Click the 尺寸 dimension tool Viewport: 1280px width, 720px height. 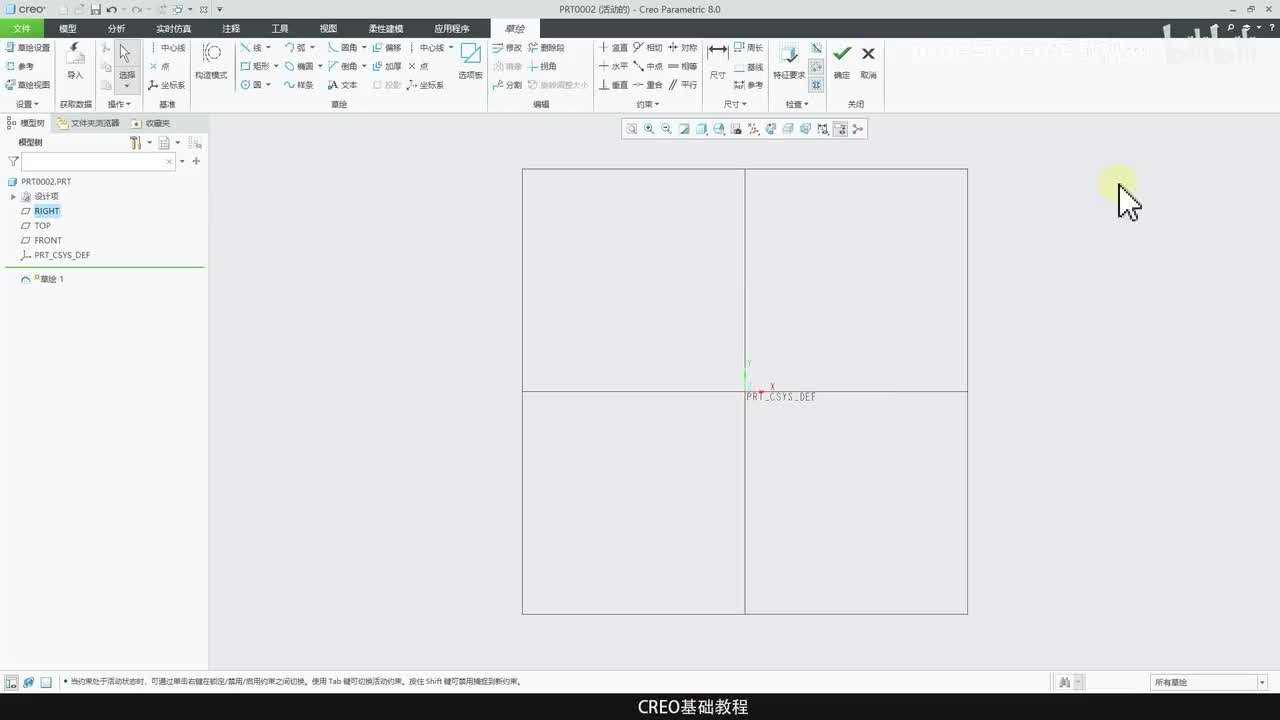click(717, 62)
